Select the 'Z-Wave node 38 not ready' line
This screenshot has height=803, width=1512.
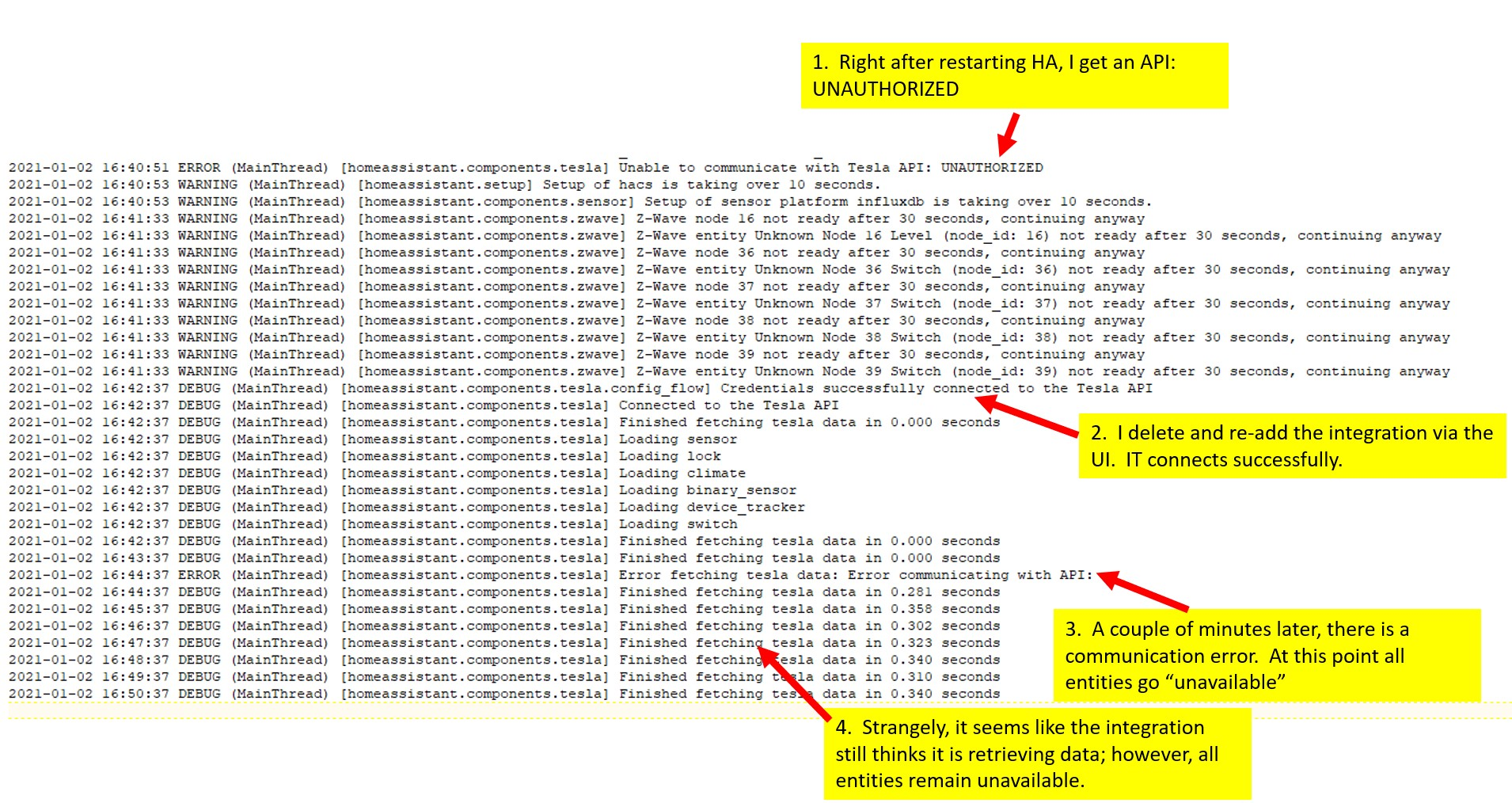pos(576,321)
